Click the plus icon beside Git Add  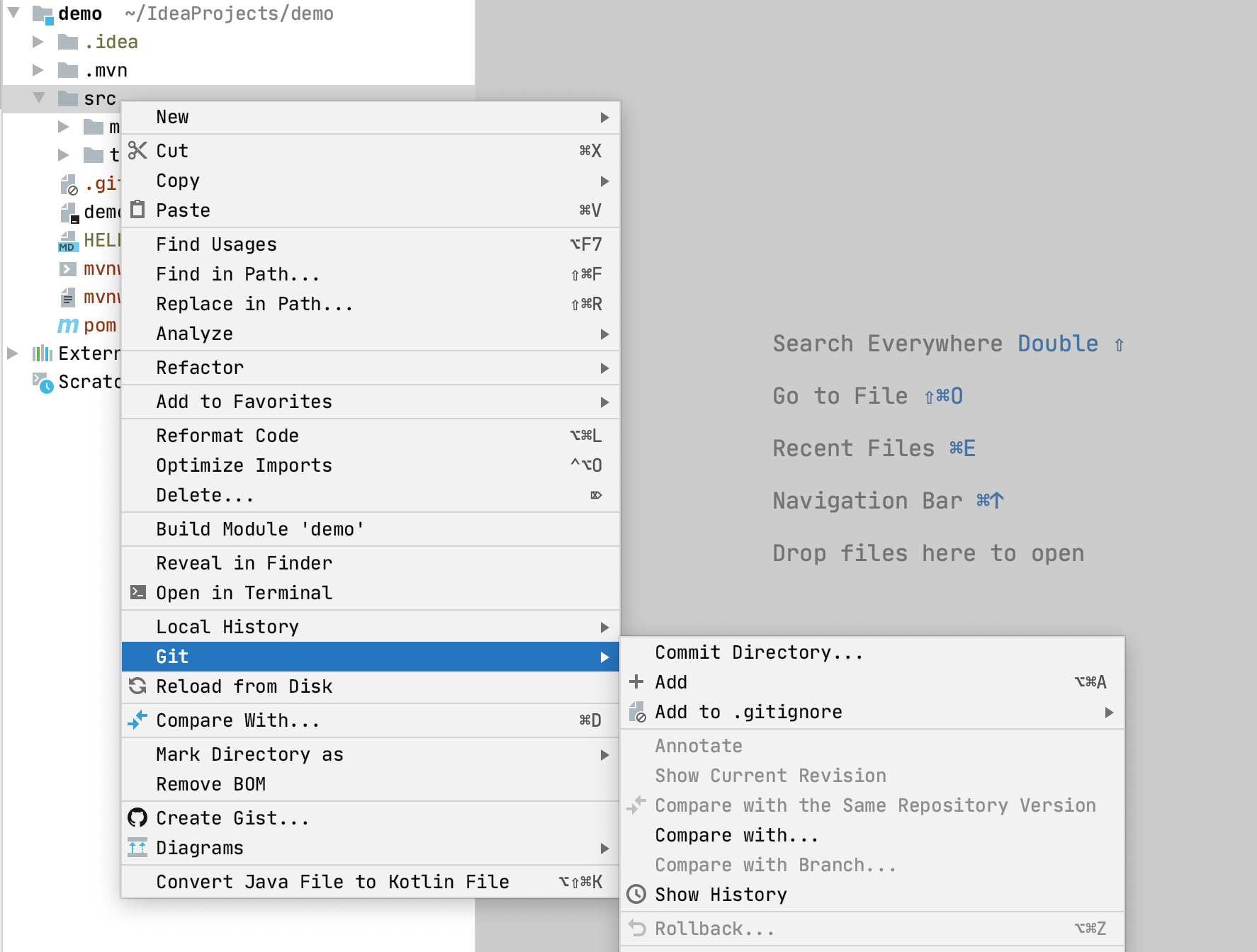(636, 681)
